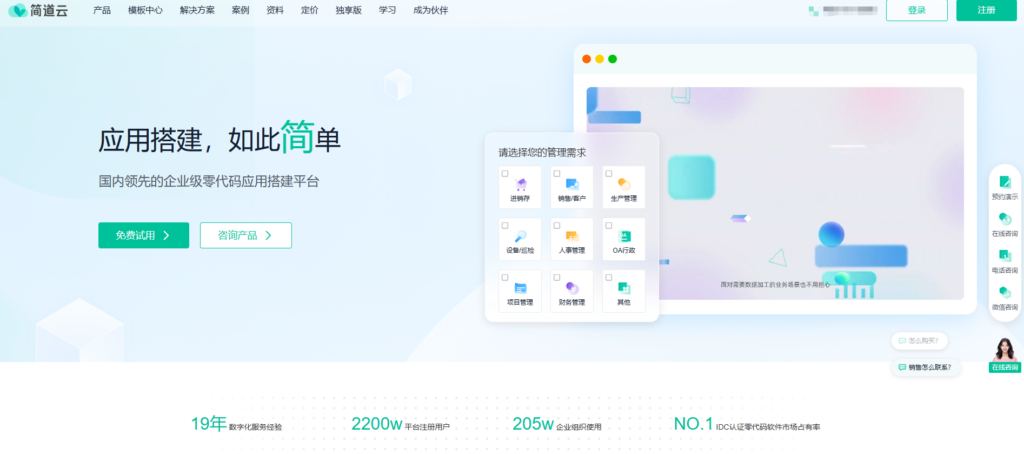Click the 咨询产品 outlined button
The height and width of the screenshot is (454, 1024).
tap(246, 235)
